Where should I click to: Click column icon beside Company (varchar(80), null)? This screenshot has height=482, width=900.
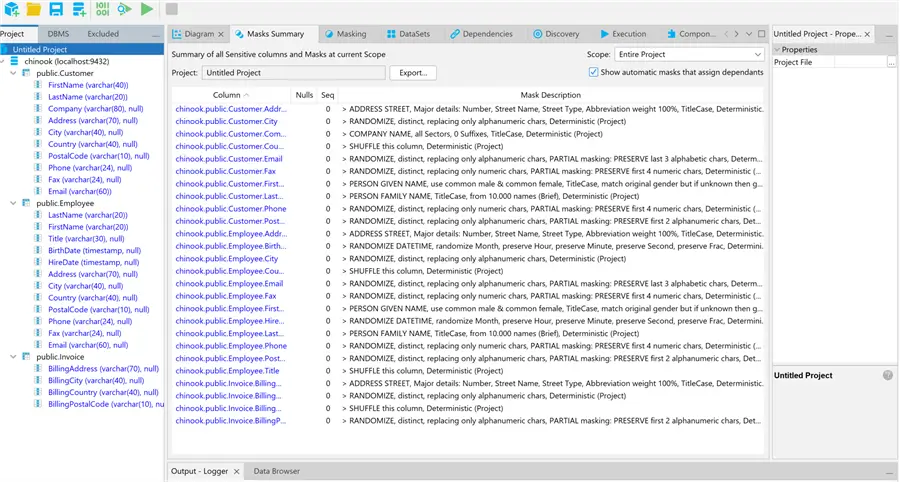point(38,108)
